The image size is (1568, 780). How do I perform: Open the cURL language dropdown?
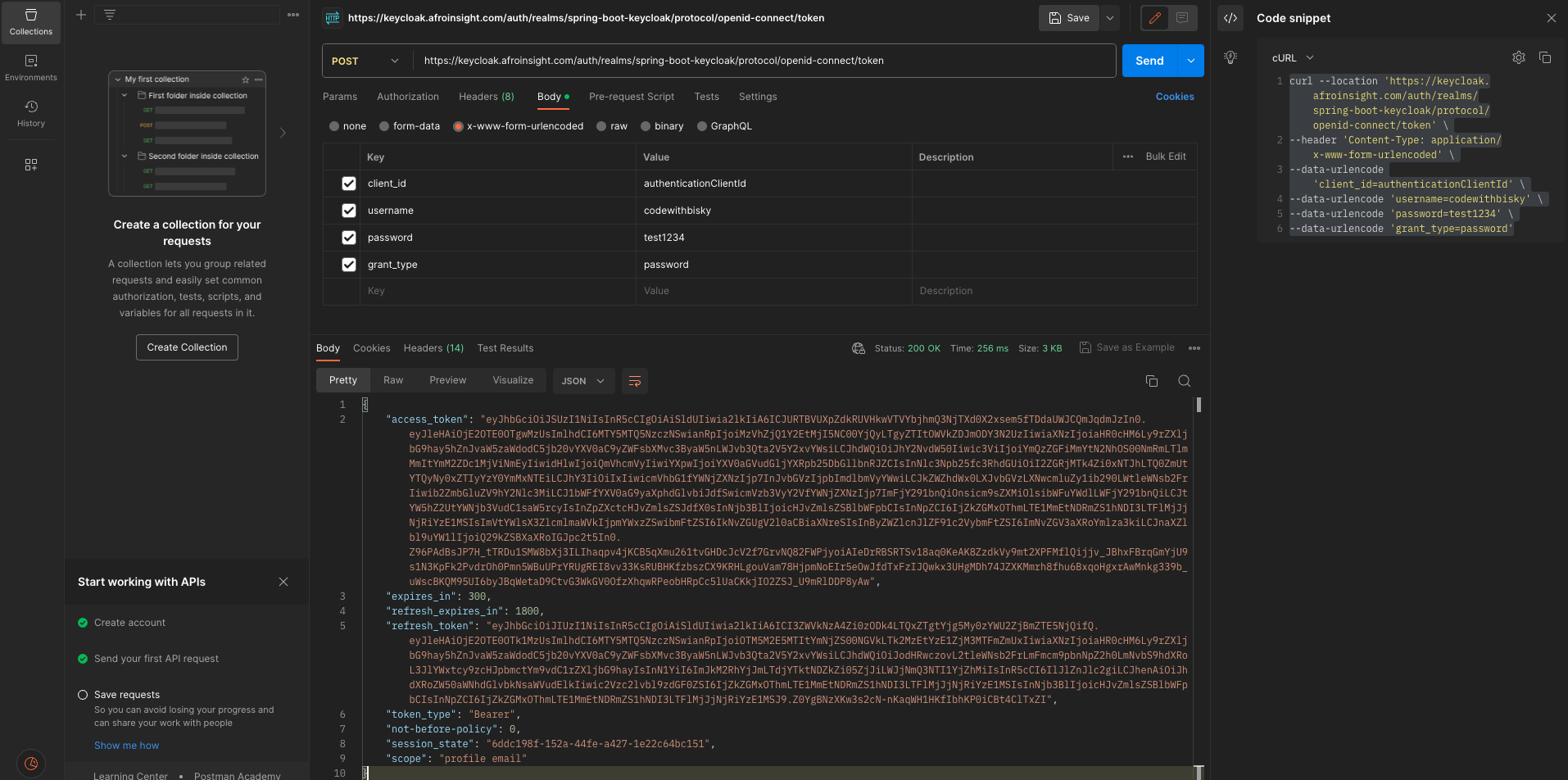coord(1293,58)
